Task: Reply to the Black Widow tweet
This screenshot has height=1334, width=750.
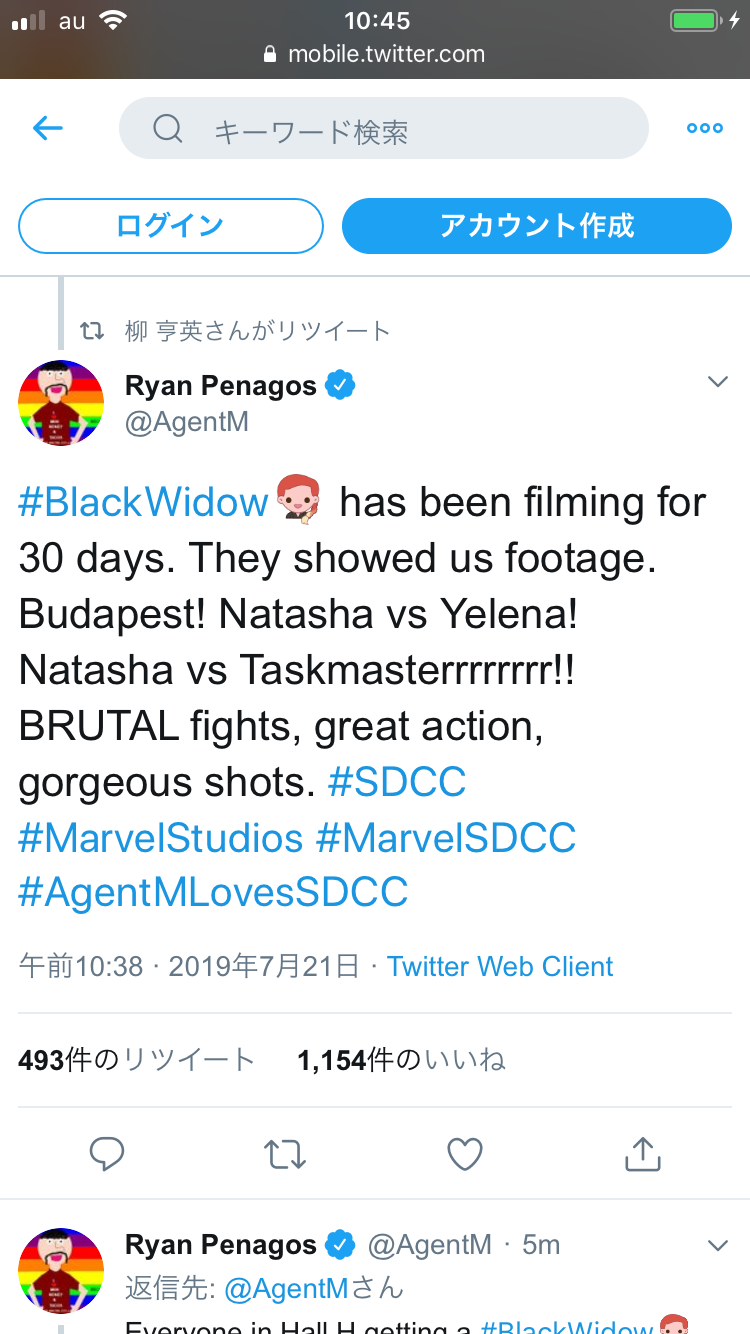Action: point(107,1154)
